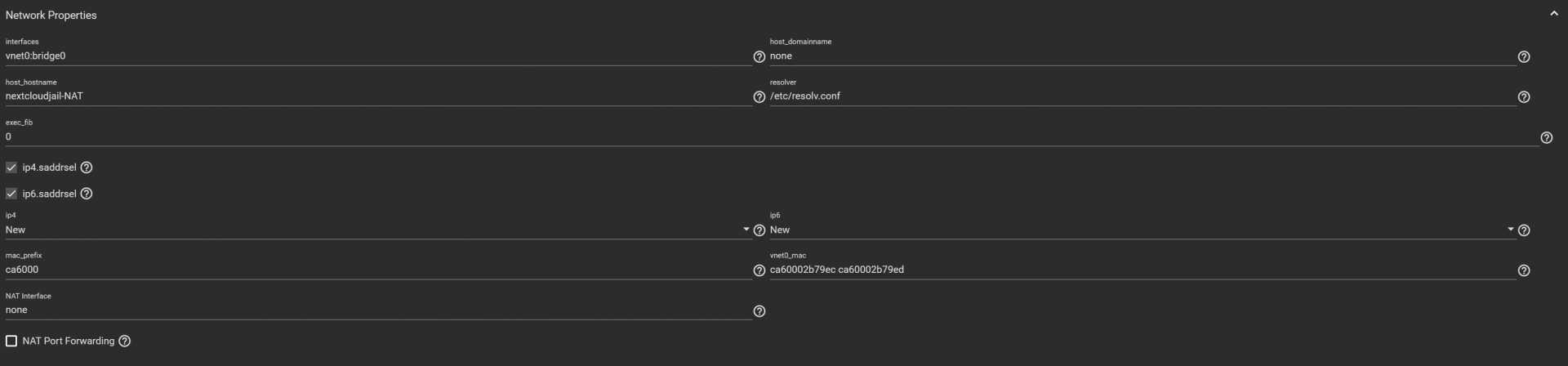Click the mac_prefix help icon
1568x366 pixels.
[x=759, y=270]
